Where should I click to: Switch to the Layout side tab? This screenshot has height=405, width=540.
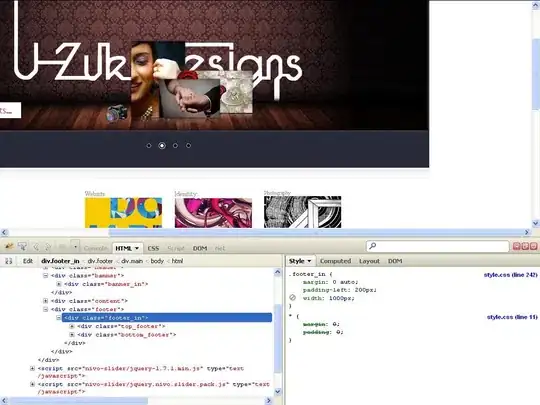pos(369,261)
